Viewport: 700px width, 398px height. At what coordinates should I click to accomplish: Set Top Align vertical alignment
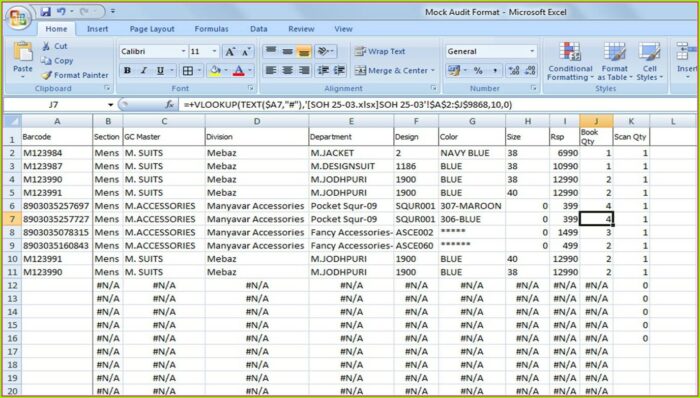tap(271, 52)
